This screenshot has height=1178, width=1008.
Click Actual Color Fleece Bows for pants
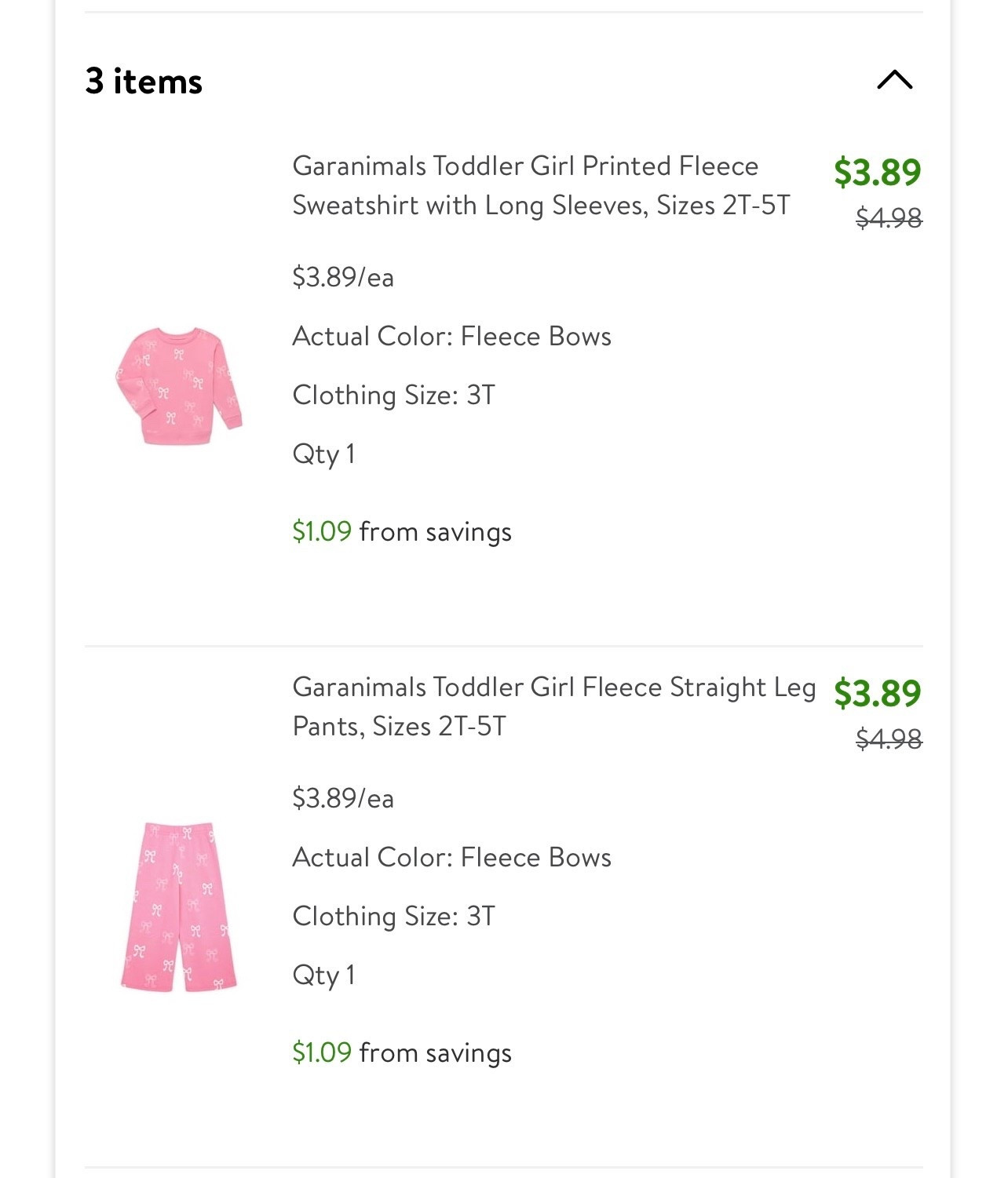point(452,857)
